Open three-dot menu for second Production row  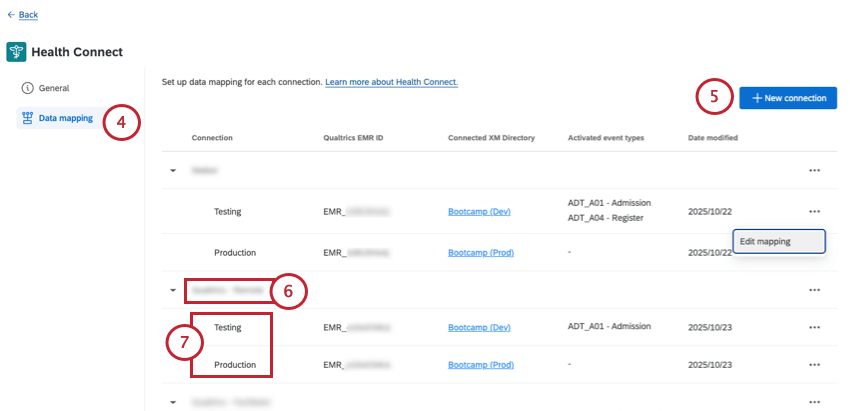click(x=814, y=365)
